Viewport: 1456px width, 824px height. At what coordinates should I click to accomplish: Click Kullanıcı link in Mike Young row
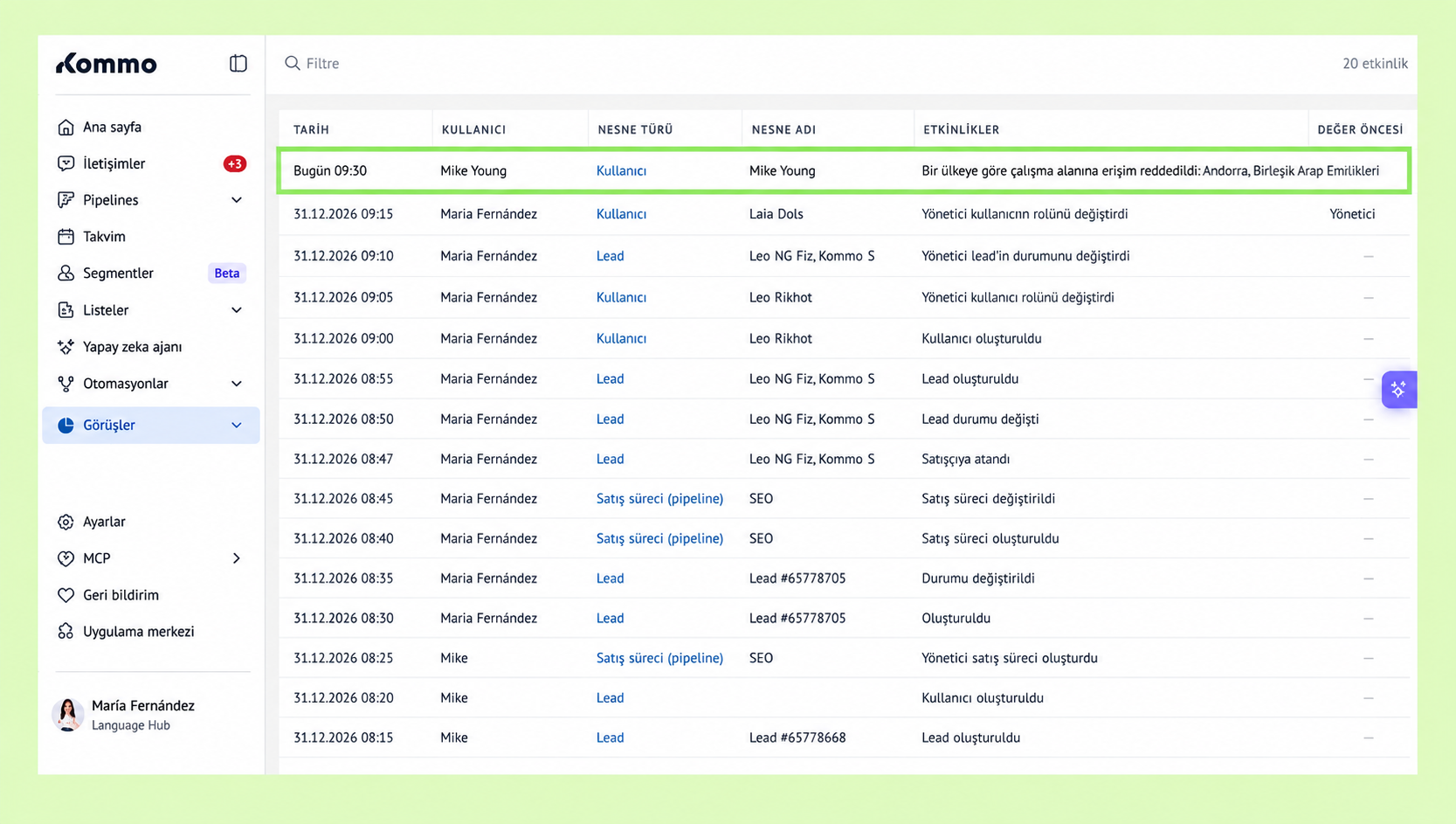(x=621, y=170)
